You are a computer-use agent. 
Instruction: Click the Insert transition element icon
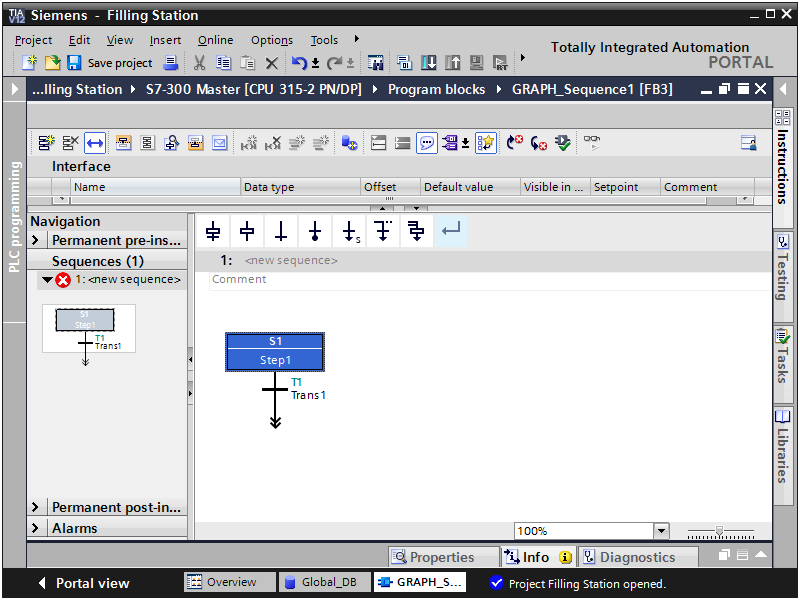[x=281, y=231]
